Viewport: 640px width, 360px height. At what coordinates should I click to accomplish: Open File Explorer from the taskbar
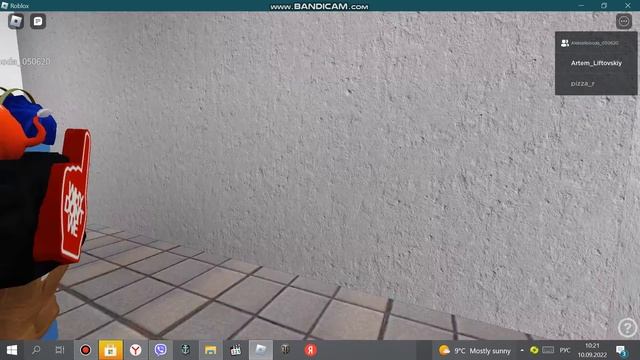click(x=211, y=350)
